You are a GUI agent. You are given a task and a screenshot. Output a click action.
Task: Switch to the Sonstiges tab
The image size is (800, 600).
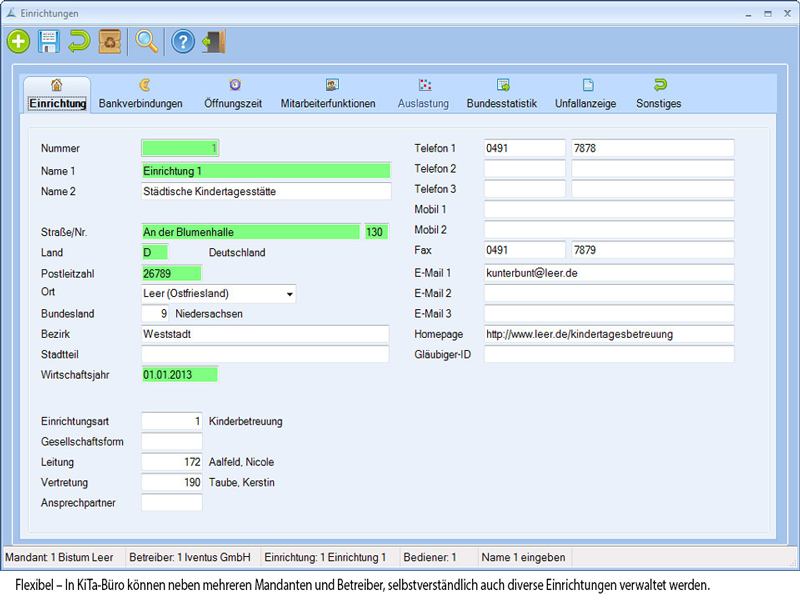[x=658, y=95]
